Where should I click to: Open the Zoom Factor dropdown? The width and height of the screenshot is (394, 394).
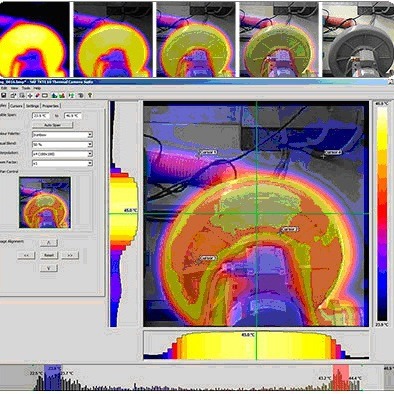pyautogui.click(x=62, y=163)
